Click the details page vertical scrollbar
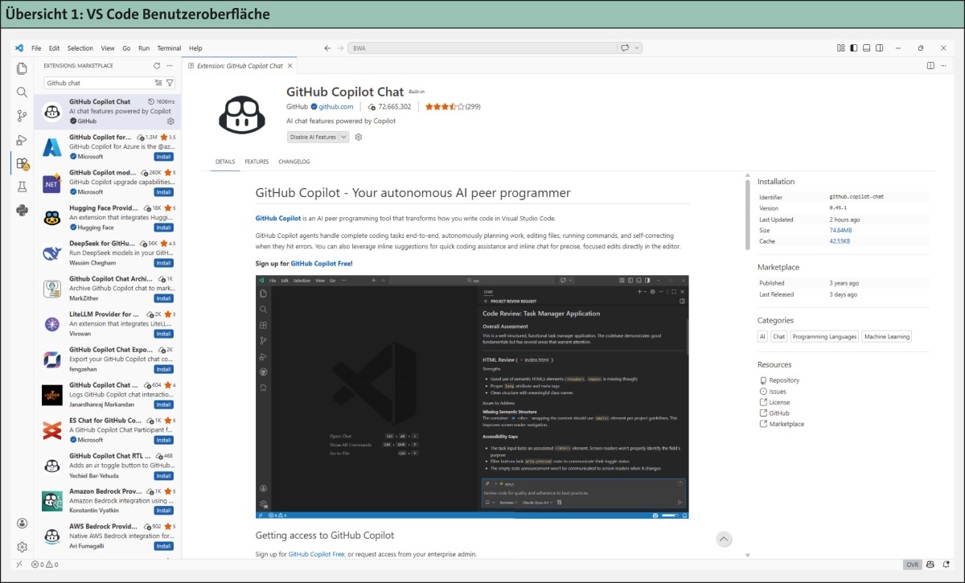The height and width of the screenshot is (583, 965). (748, 215)
